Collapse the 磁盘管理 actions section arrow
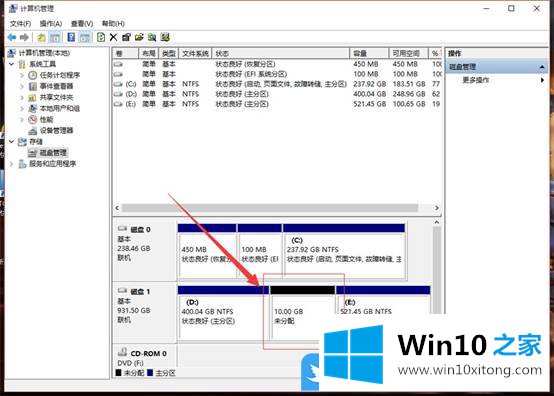Screen dimensions: 554x396 click(542, 67)
